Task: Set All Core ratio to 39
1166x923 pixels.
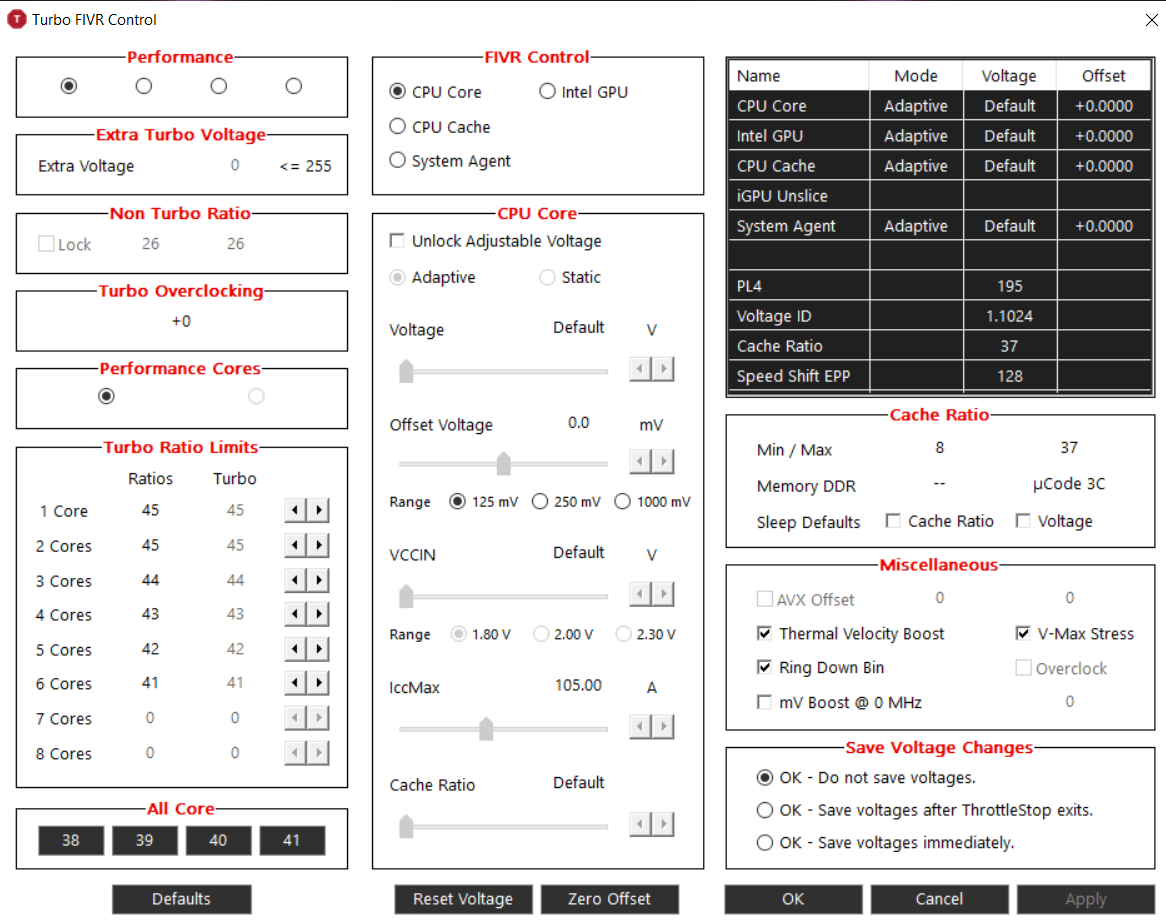Action: [x=144, y=840]
